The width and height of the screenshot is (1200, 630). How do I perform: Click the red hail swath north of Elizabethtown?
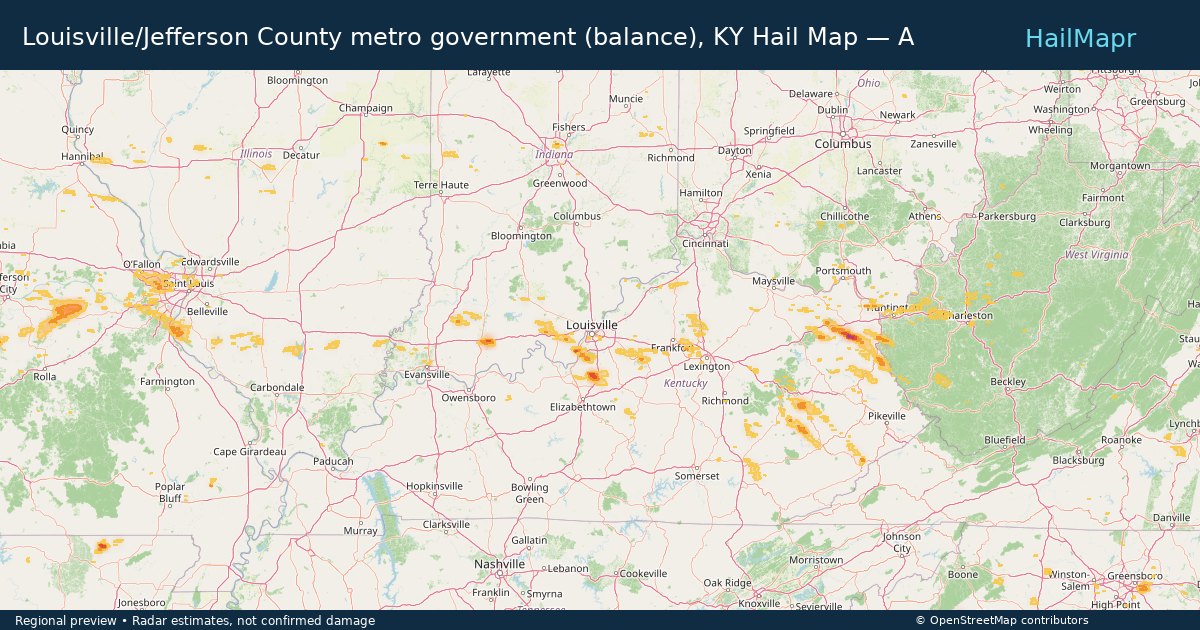click(594, 376)
